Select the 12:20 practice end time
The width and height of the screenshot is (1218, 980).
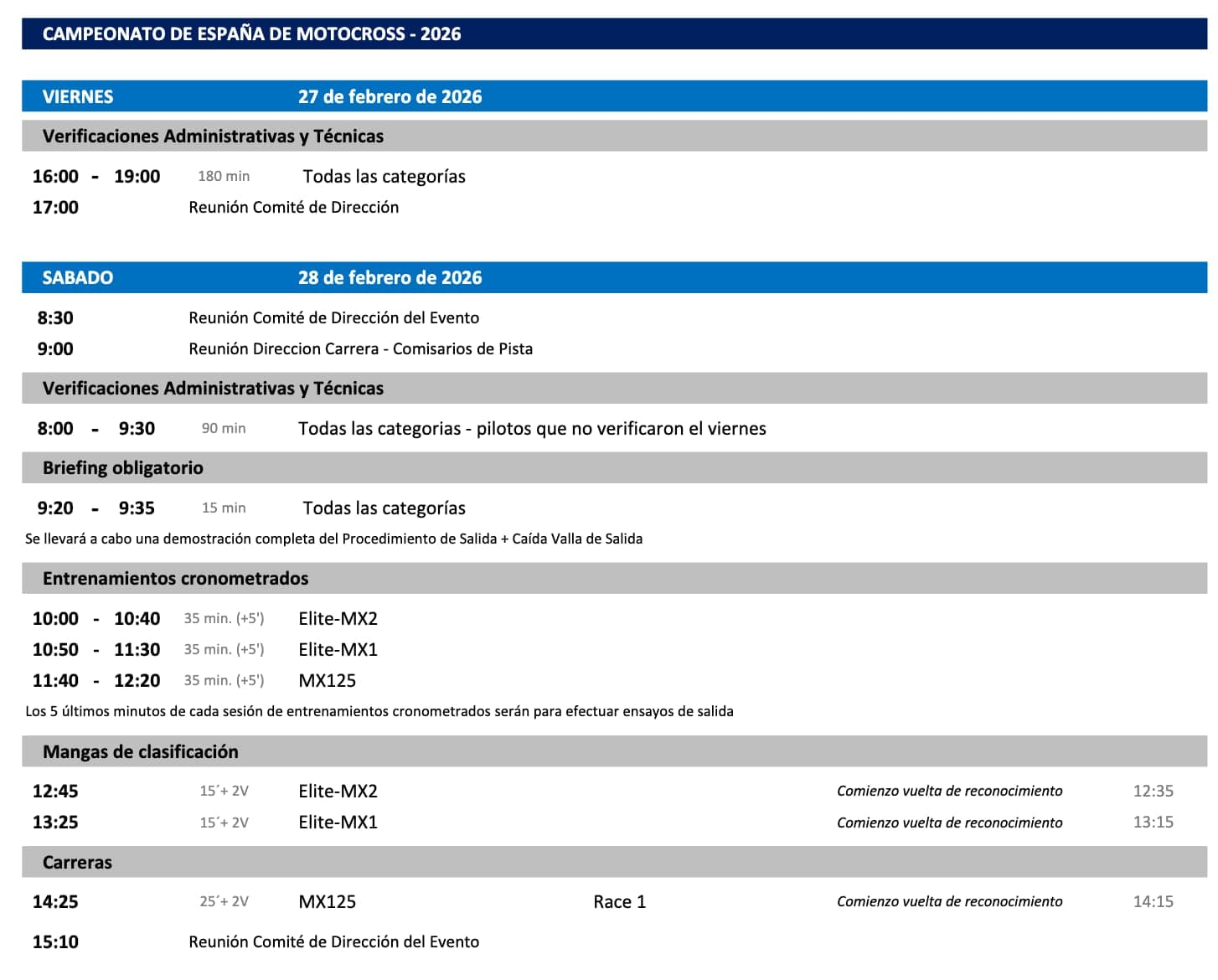pyautogui.click(x=137, y=681)
